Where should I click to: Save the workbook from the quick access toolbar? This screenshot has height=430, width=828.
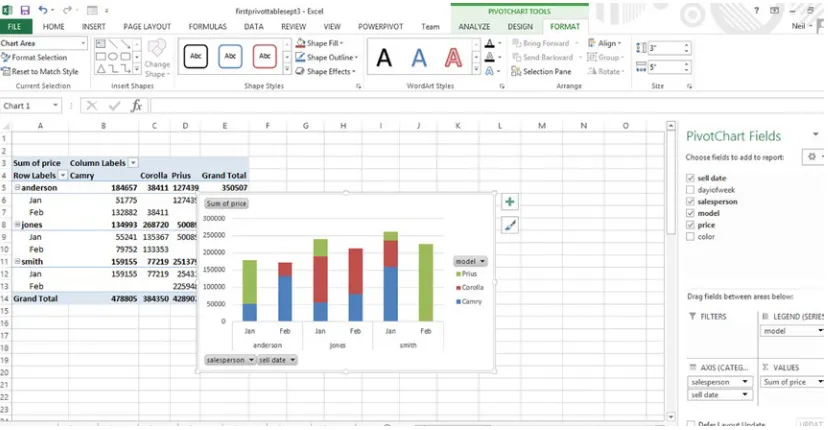tap(25, 10)
